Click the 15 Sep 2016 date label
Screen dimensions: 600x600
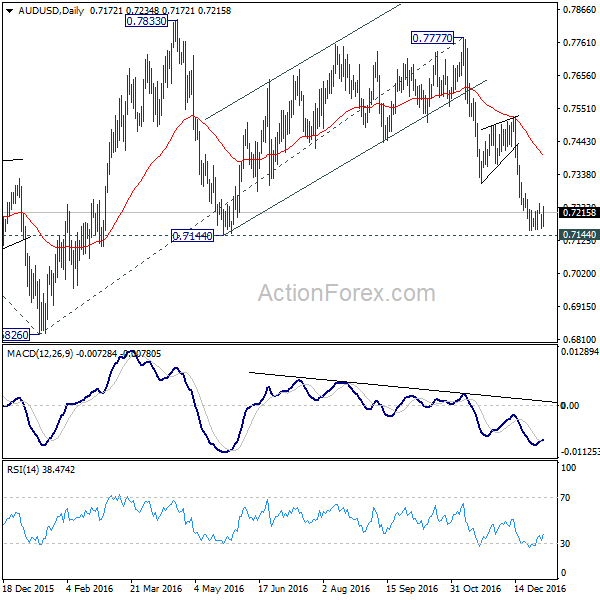pos(412,588)
